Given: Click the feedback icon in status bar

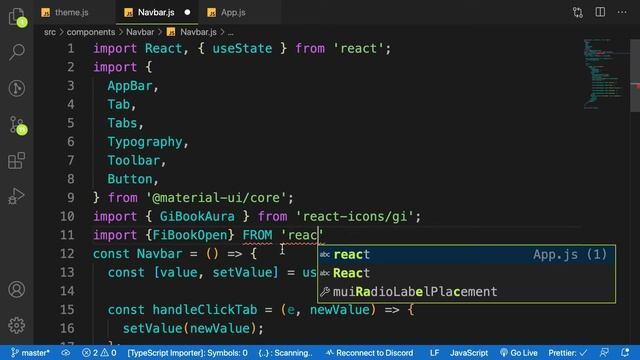Looking at the screenshot, I should click(604, 353).
